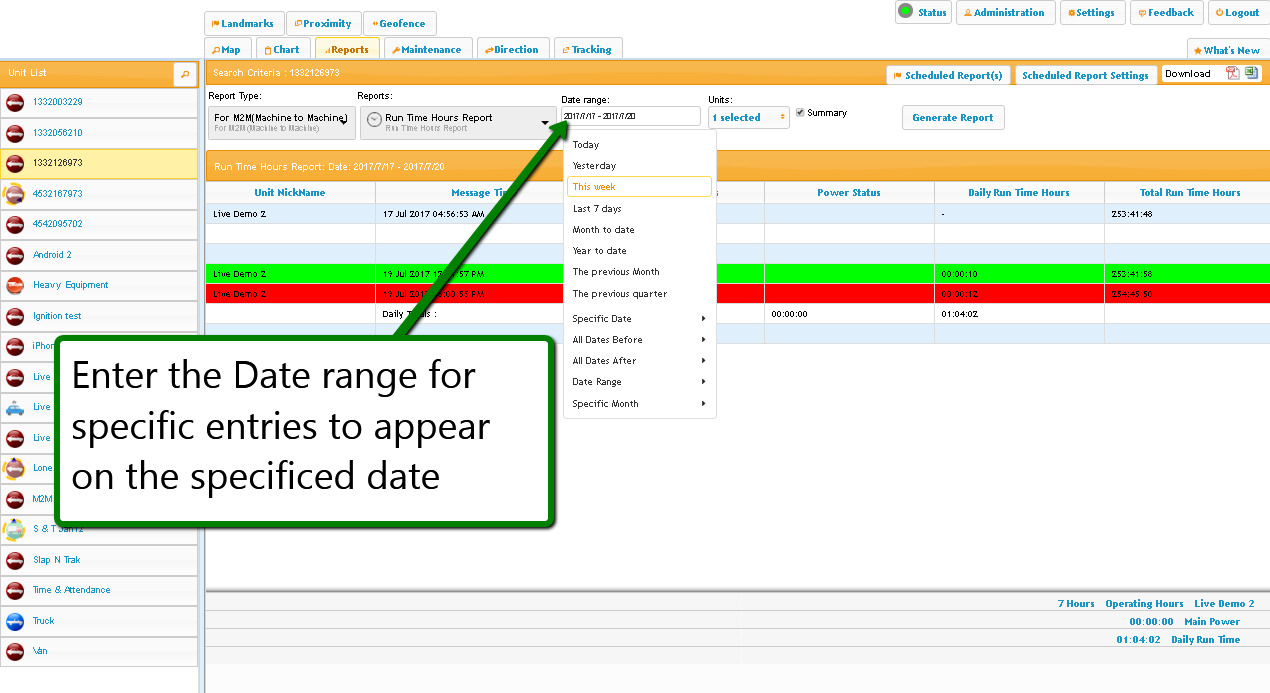
Task: Toggle the Summary checkbox
Action: click(x=800, y=113)
